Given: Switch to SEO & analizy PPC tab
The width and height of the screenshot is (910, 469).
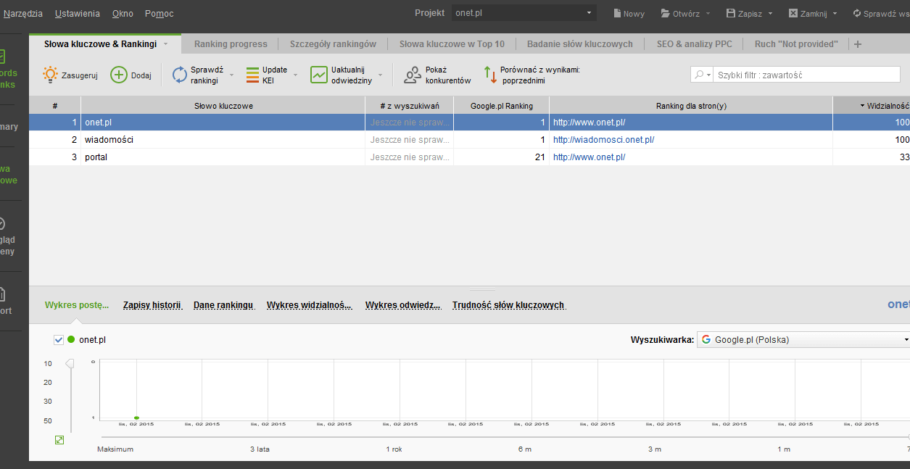Looking at the screenshot, I should [x=694, y=44].
